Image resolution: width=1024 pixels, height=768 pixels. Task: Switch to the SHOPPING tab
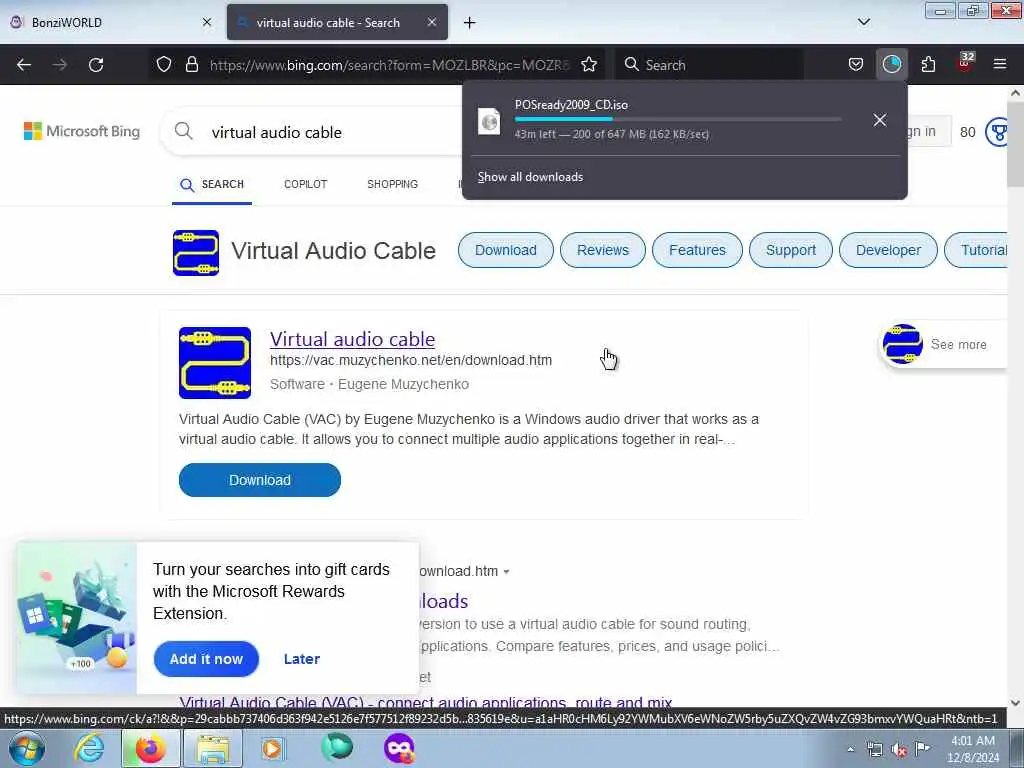[392, 184]
